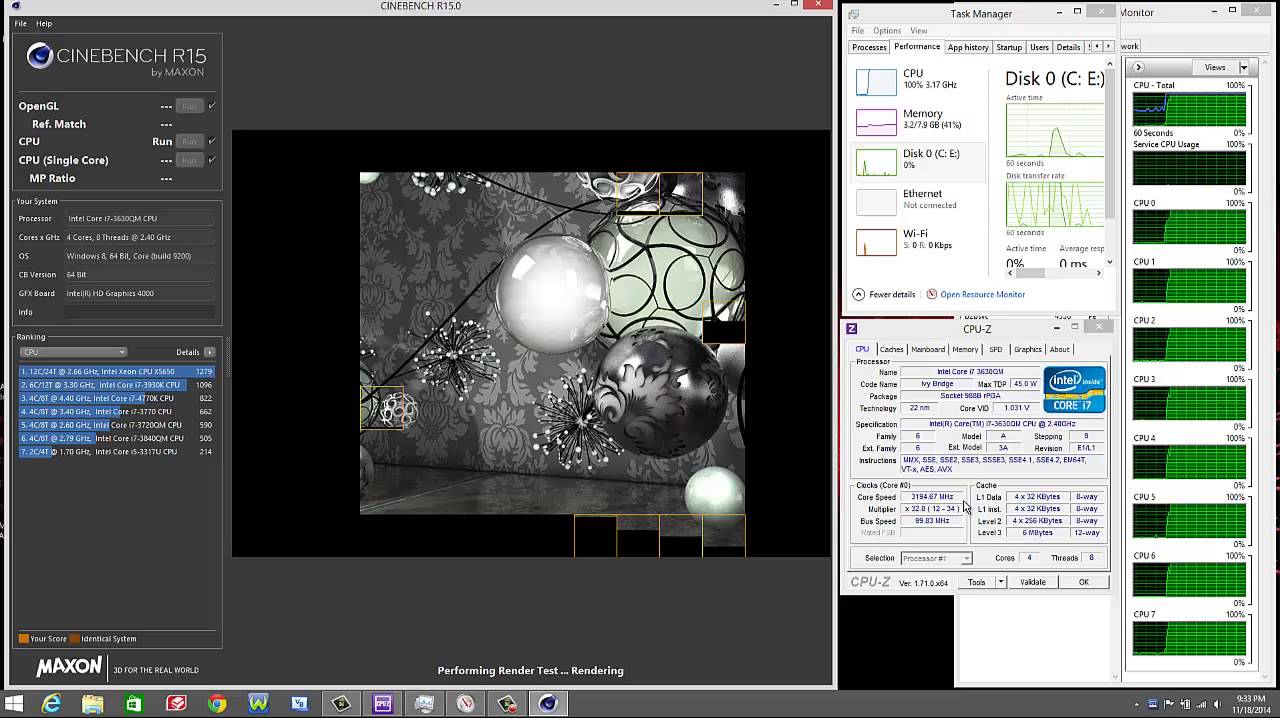Click the Open Resource Monitor link
The height and width of the screenshot is (718, 1280).
pos(982,294)
